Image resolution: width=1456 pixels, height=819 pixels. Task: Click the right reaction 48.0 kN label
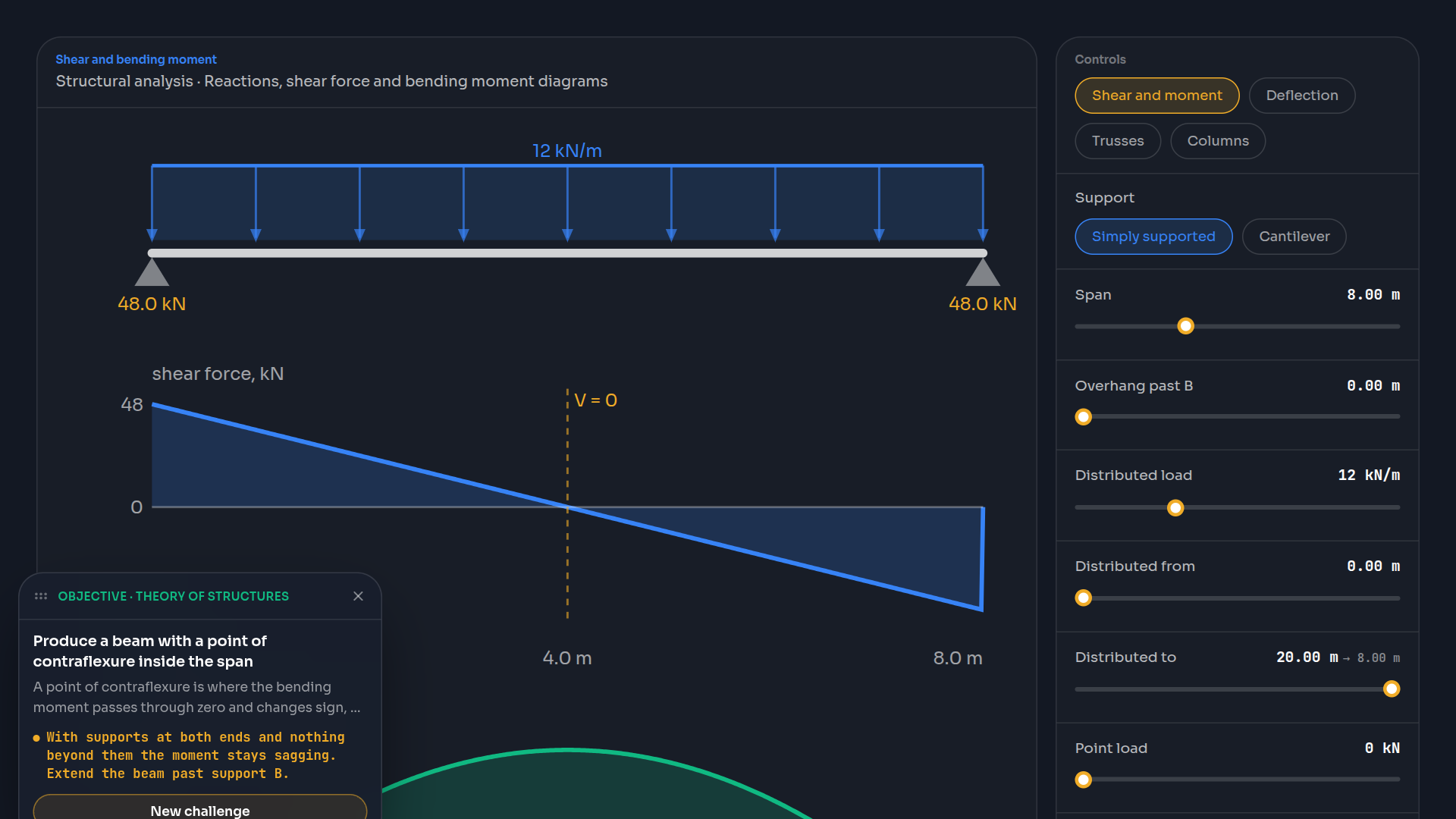point(983,304)
